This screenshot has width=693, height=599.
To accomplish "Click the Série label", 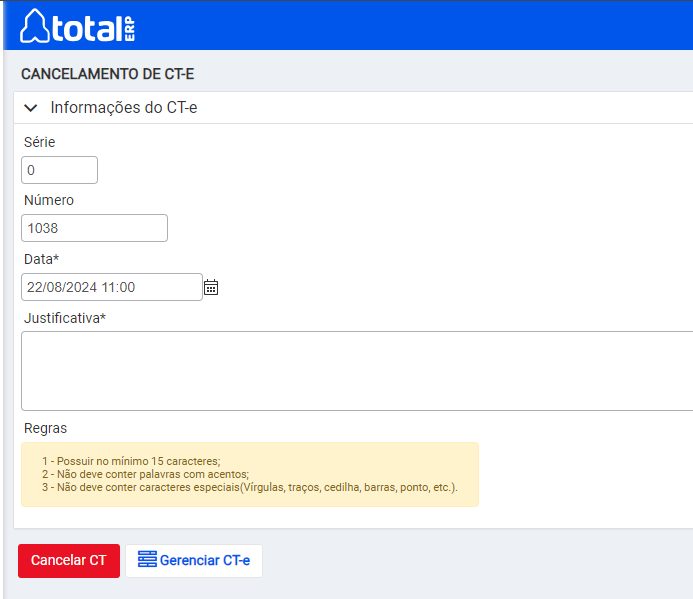I will click(x=39, y=142).
